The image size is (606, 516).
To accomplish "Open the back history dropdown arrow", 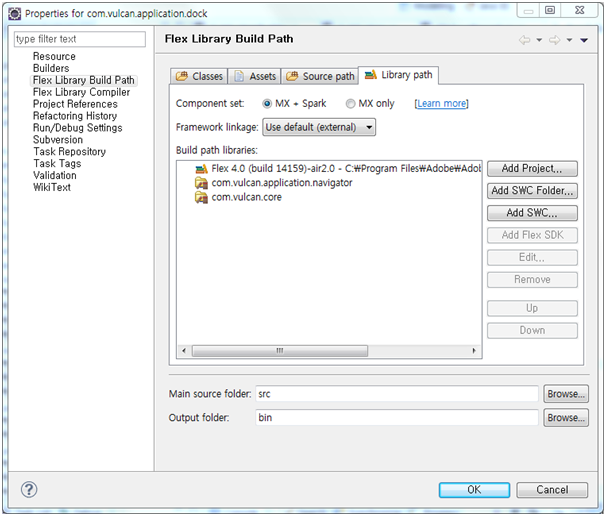I will [539, 40].
